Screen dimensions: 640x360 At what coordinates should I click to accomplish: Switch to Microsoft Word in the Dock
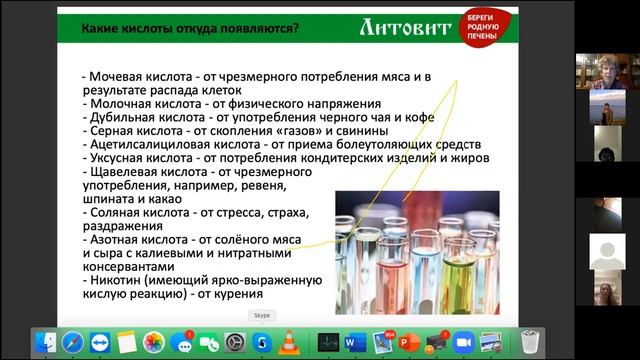point(355,342)
